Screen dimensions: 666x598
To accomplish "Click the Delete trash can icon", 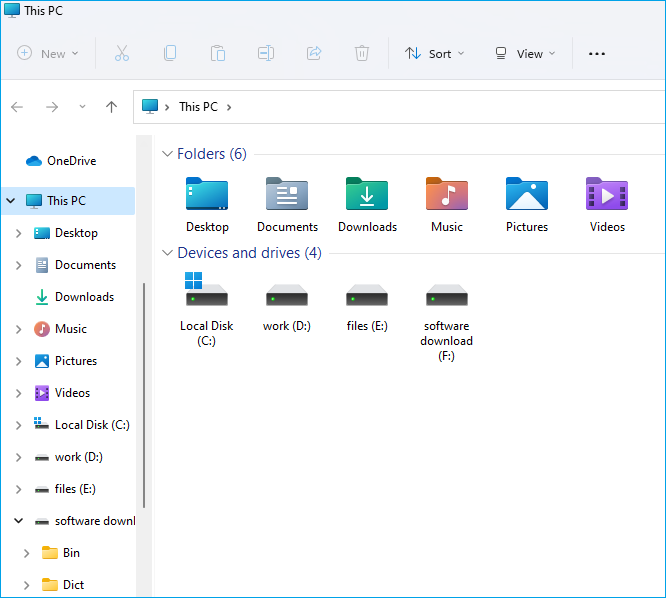I will [x=362, y=54].
